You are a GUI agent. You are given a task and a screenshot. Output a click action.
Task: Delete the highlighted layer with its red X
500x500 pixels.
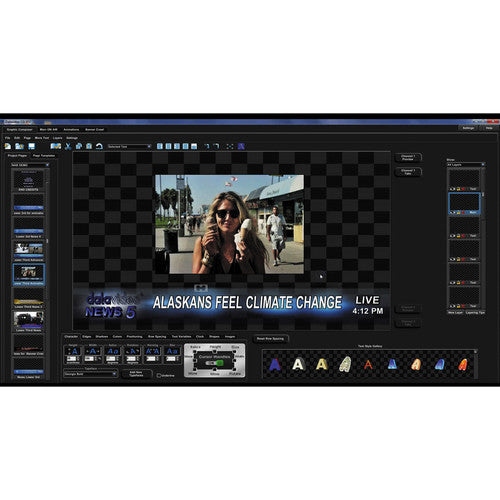pos(464,212)
